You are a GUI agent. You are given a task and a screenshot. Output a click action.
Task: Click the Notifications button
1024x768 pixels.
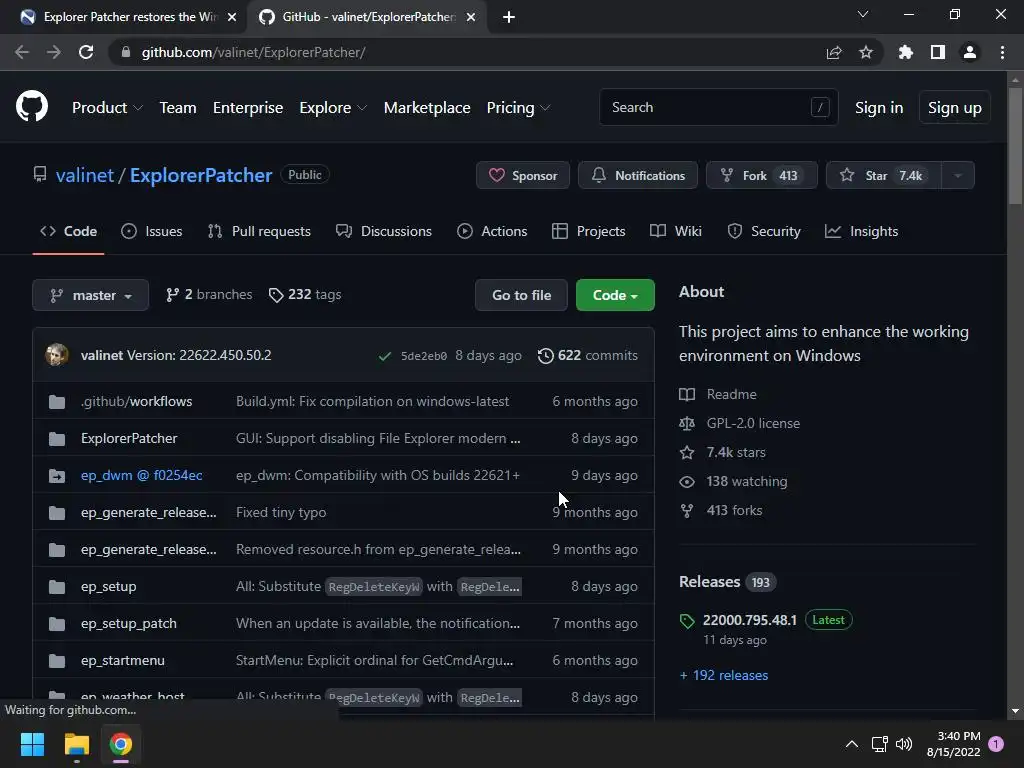point(638,175)
